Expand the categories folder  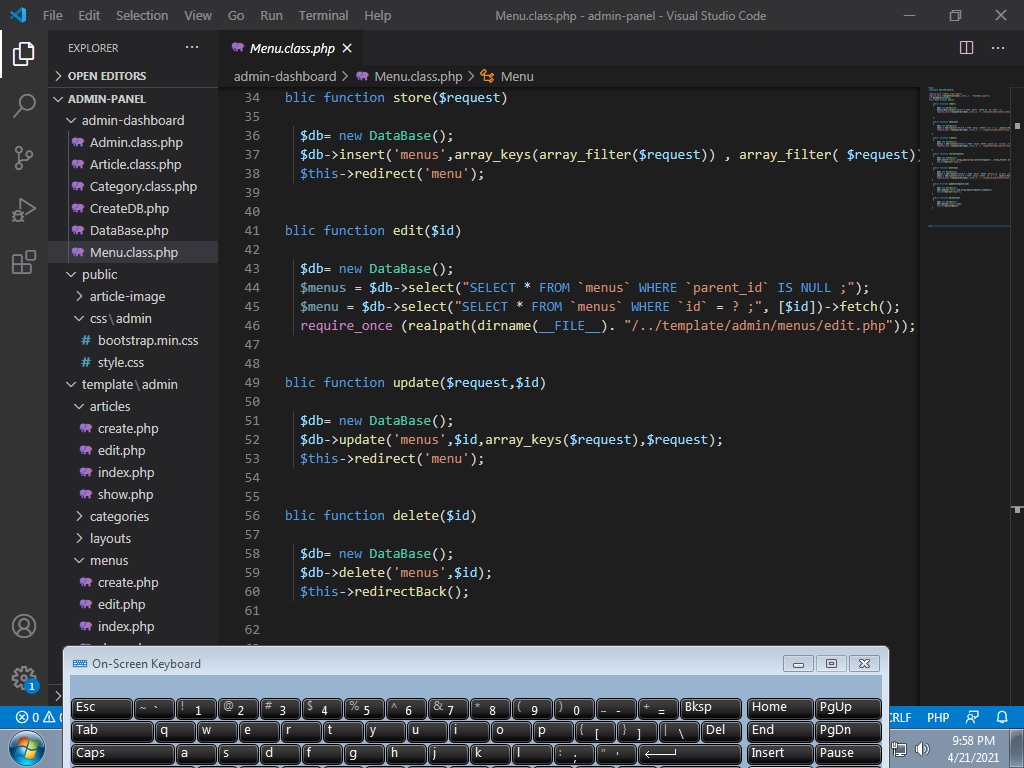tap(118, 516)
